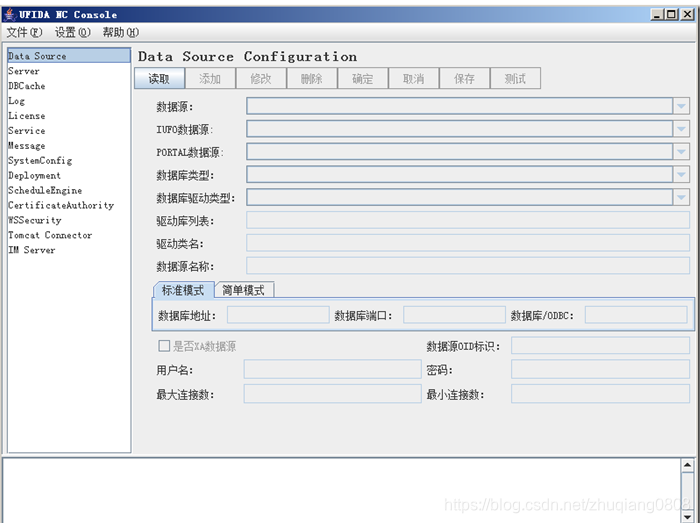Switch to the 标准模式 tab
This screenshot has width=700, height=523.
pos(183,290)
